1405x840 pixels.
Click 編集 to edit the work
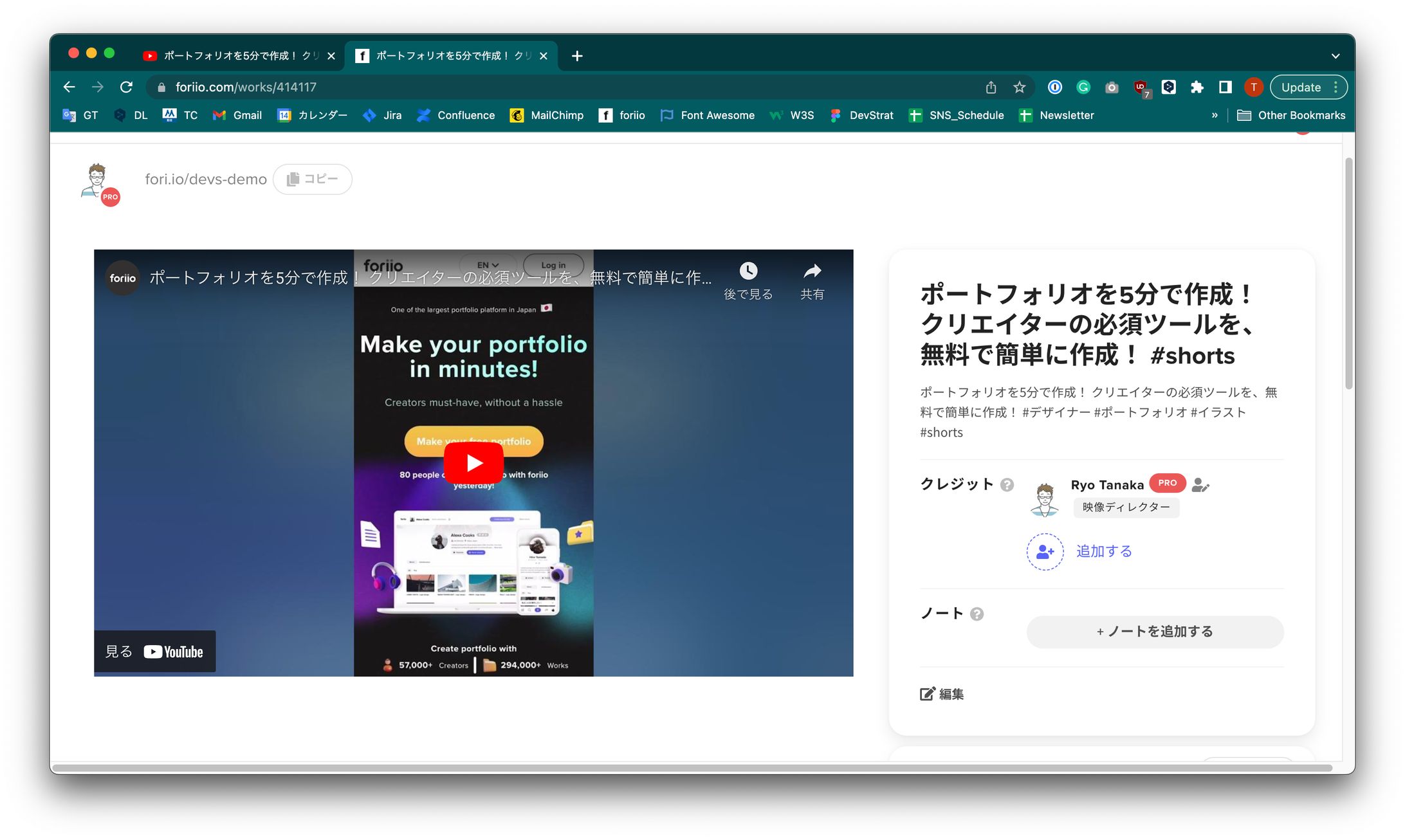tap(942, 694)
